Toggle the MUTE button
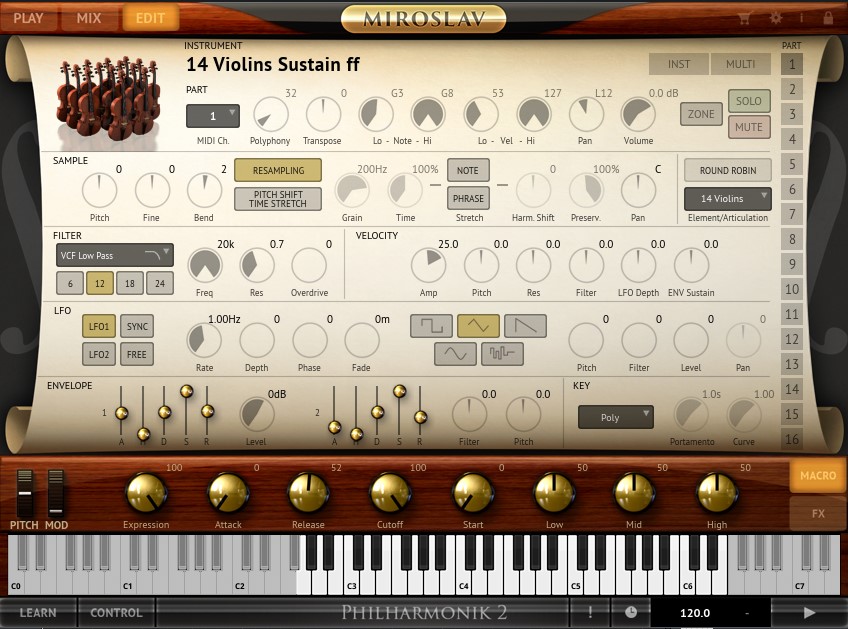The image size is (848, 629). pos(748,127)
